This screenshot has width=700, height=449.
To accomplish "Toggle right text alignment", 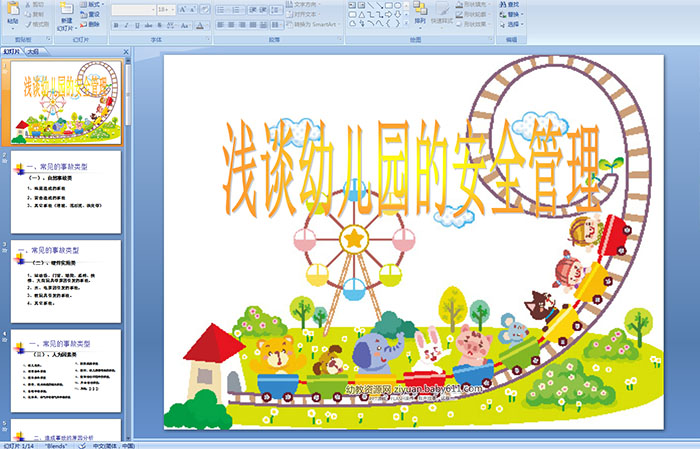I will (242, 25).
